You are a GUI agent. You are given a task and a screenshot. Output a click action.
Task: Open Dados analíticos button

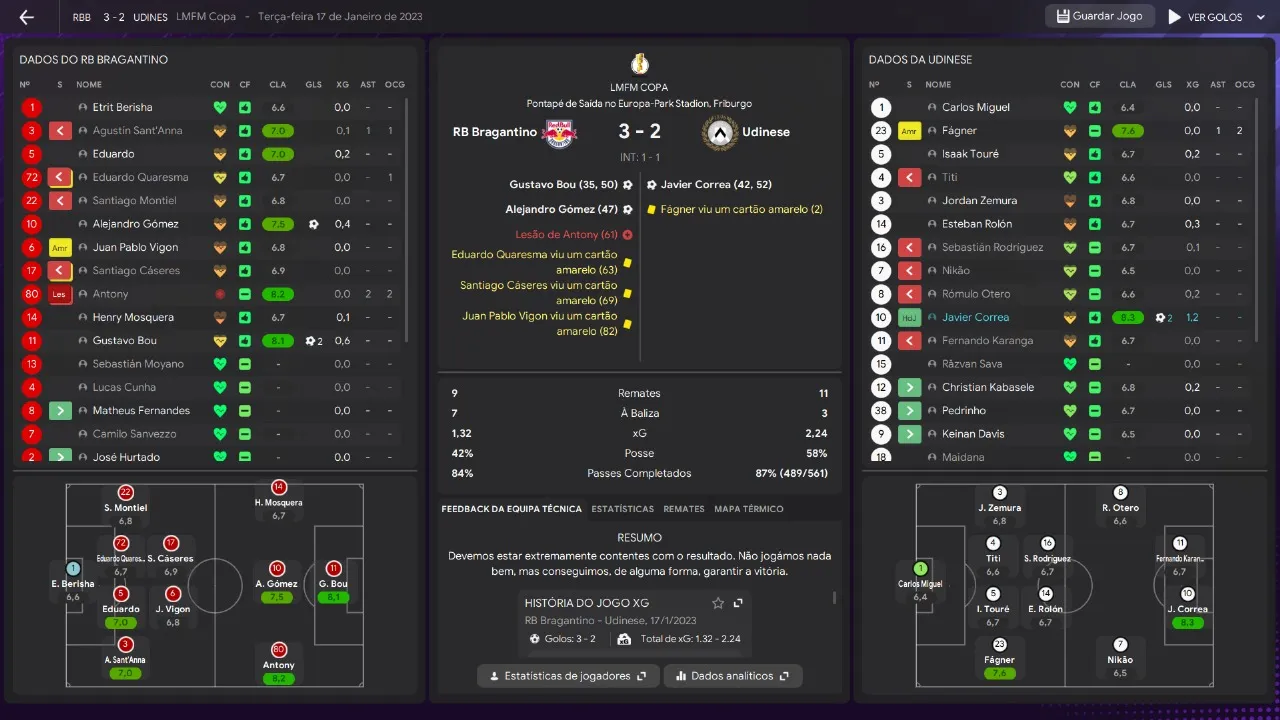[x=733, y=676]
